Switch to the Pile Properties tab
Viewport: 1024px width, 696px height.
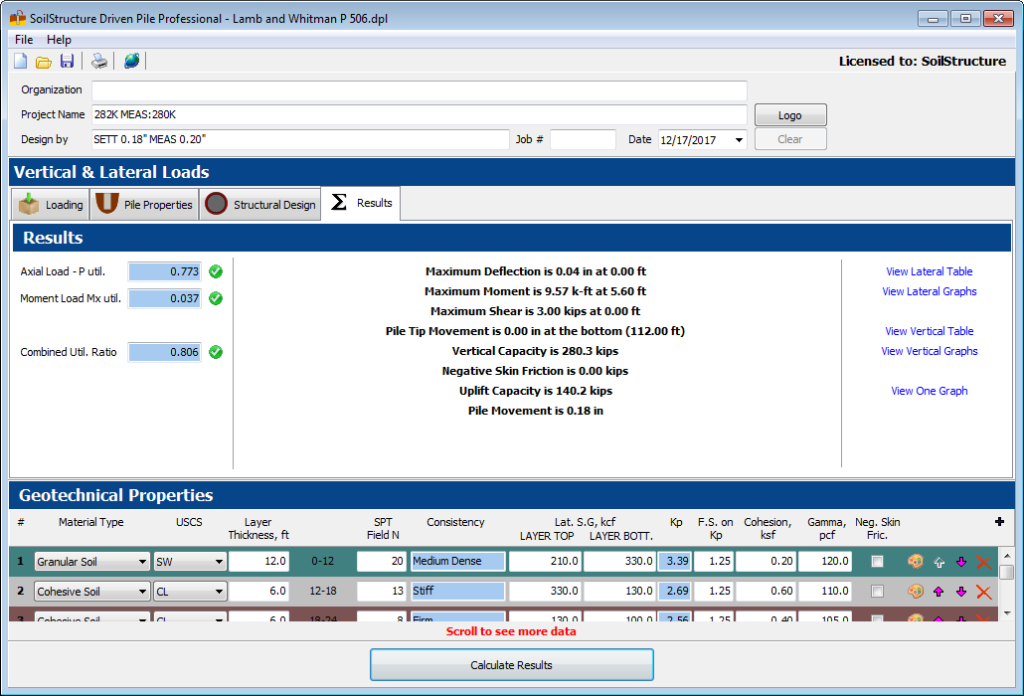(144, 204)
